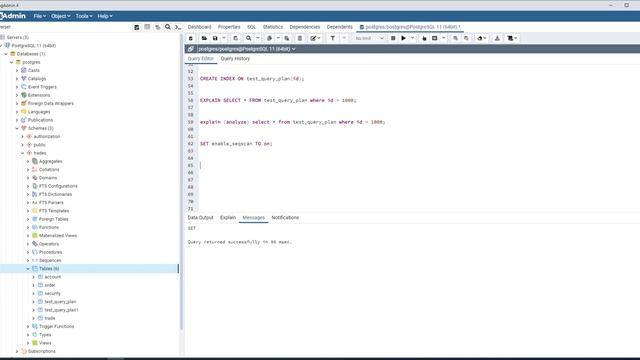Open the Explain results tab
Screen dimensions: 640x360
click(x=228, y=218)
